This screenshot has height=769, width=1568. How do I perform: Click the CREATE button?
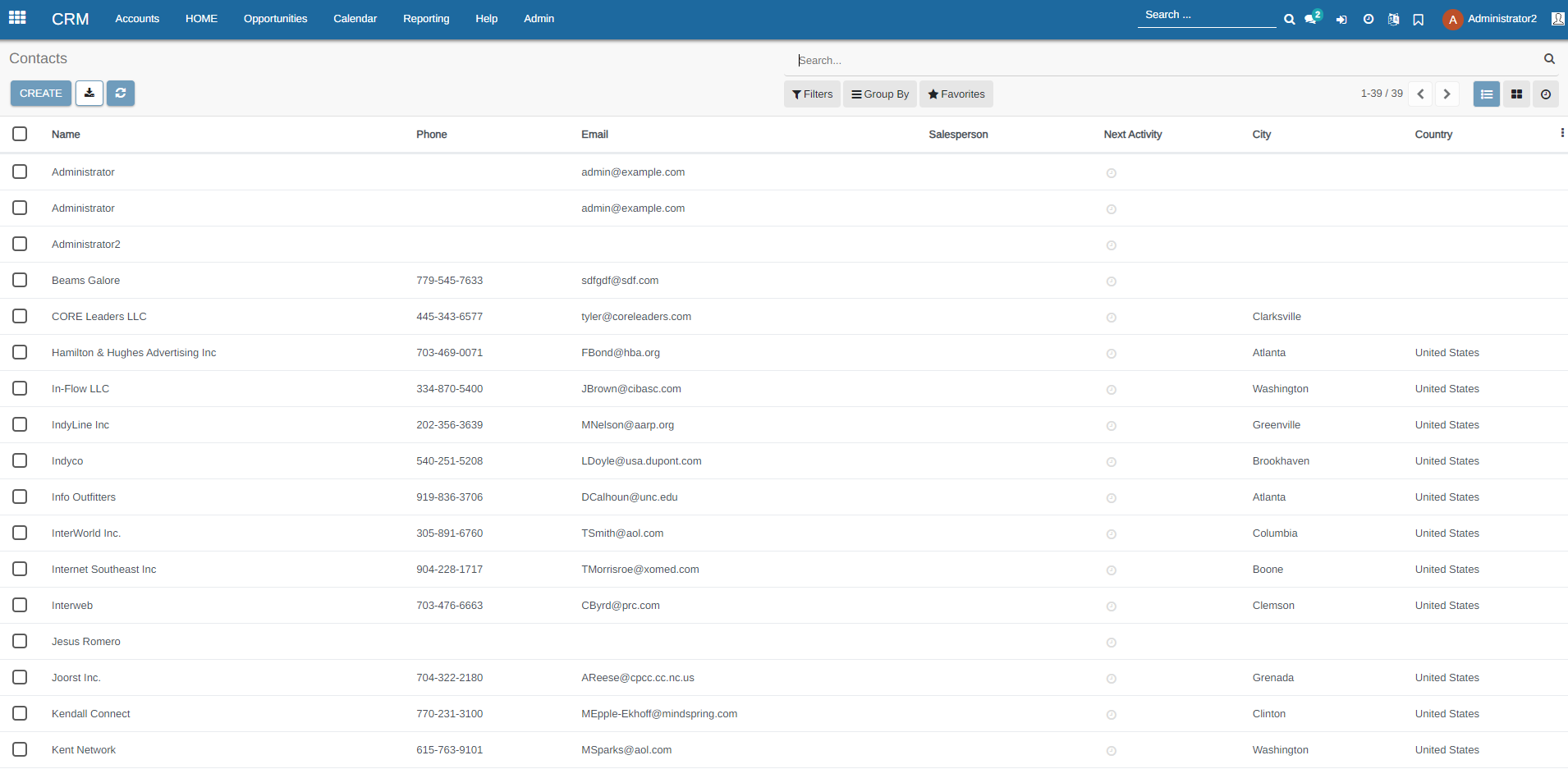point(41,94)
